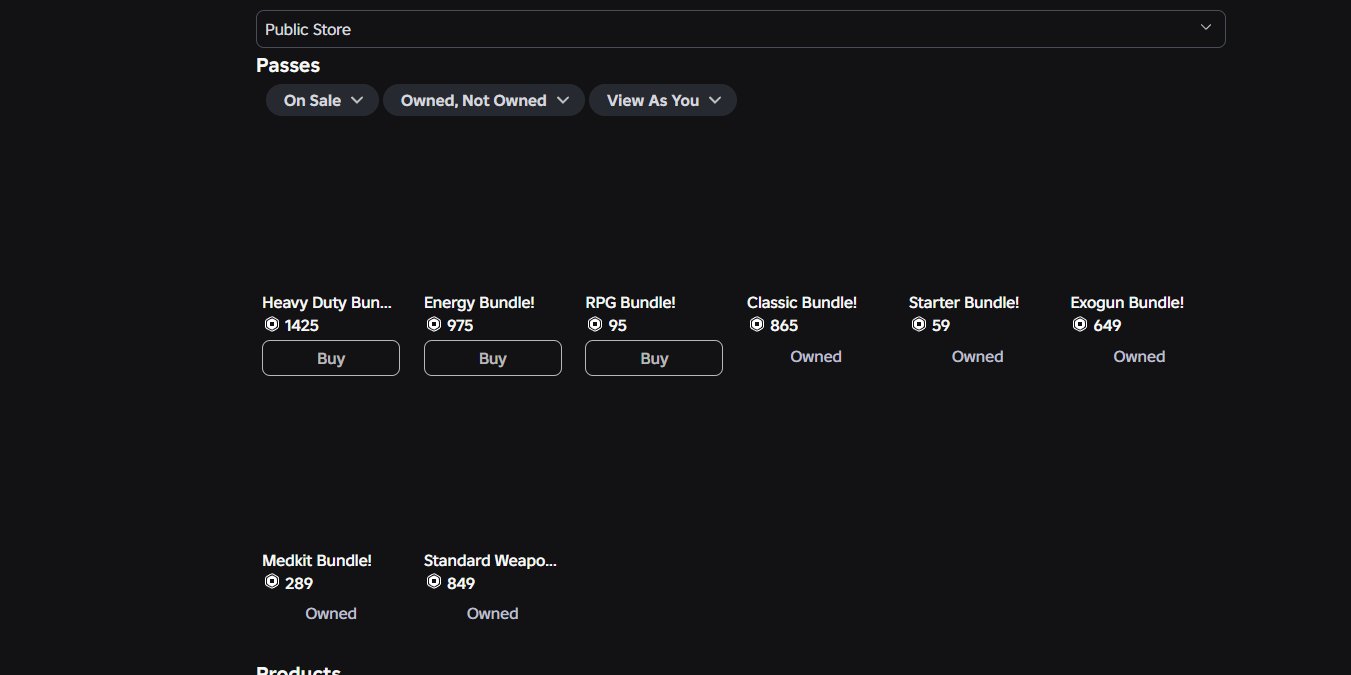
Task: Open the Exogun Bundle! pass title
Action: 1127,302
